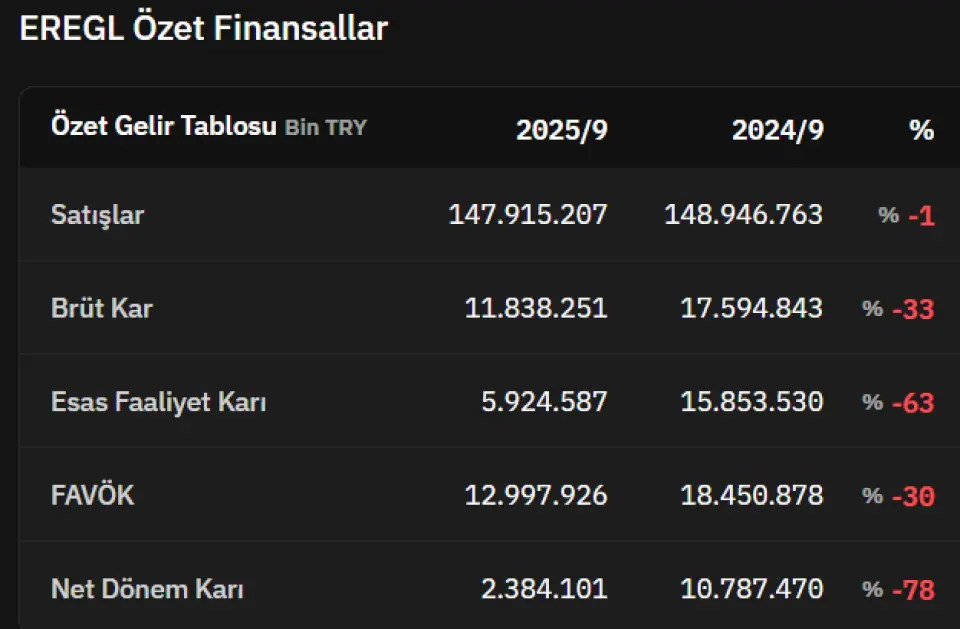
Task: Click the Net Dönem Karı value 2.384.101
Action: click(x=543, y=590)
